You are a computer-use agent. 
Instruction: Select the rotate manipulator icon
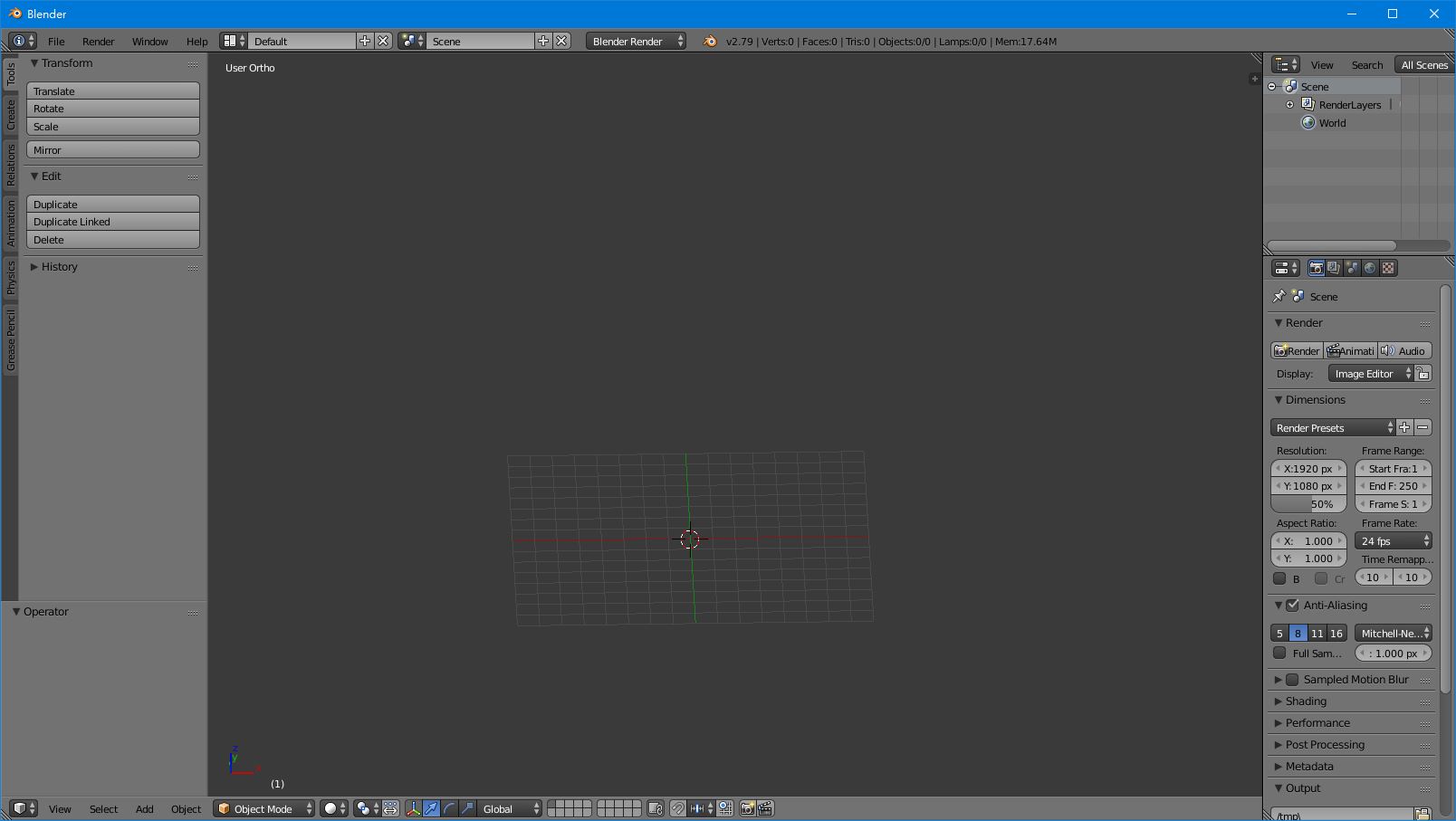pos(449,808)
